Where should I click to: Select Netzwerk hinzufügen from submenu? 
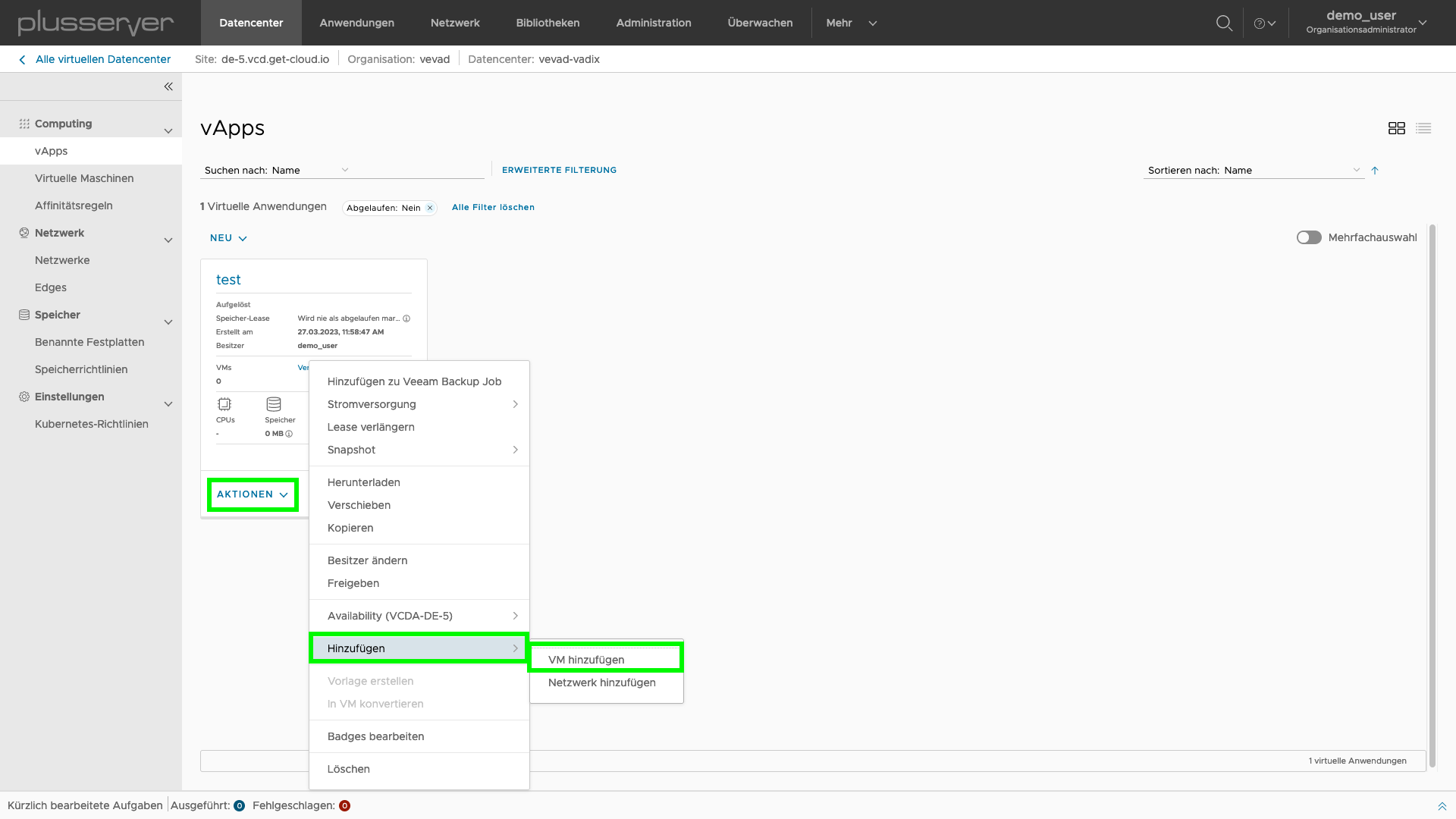pyautogui.click(x=602, y=682)
